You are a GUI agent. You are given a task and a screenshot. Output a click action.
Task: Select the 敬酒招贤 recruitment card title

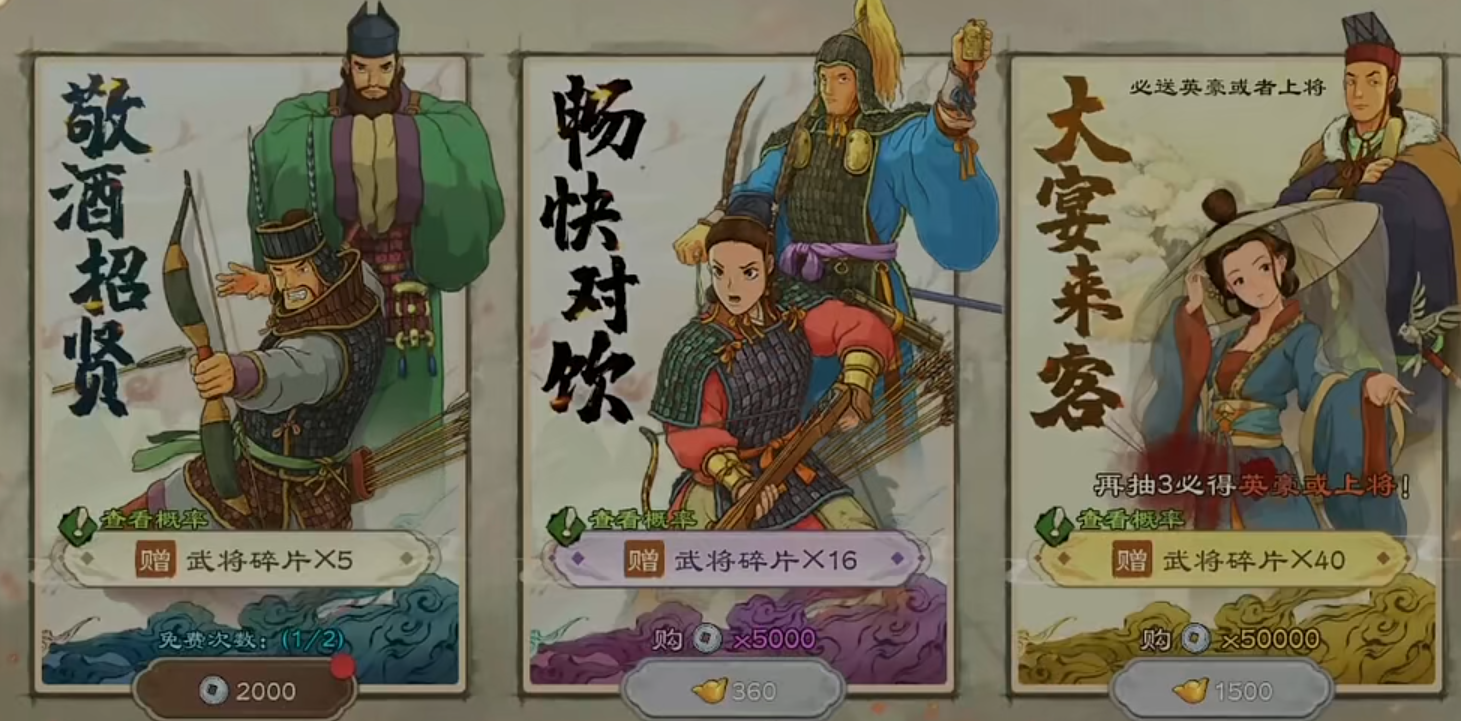(103, 245)
